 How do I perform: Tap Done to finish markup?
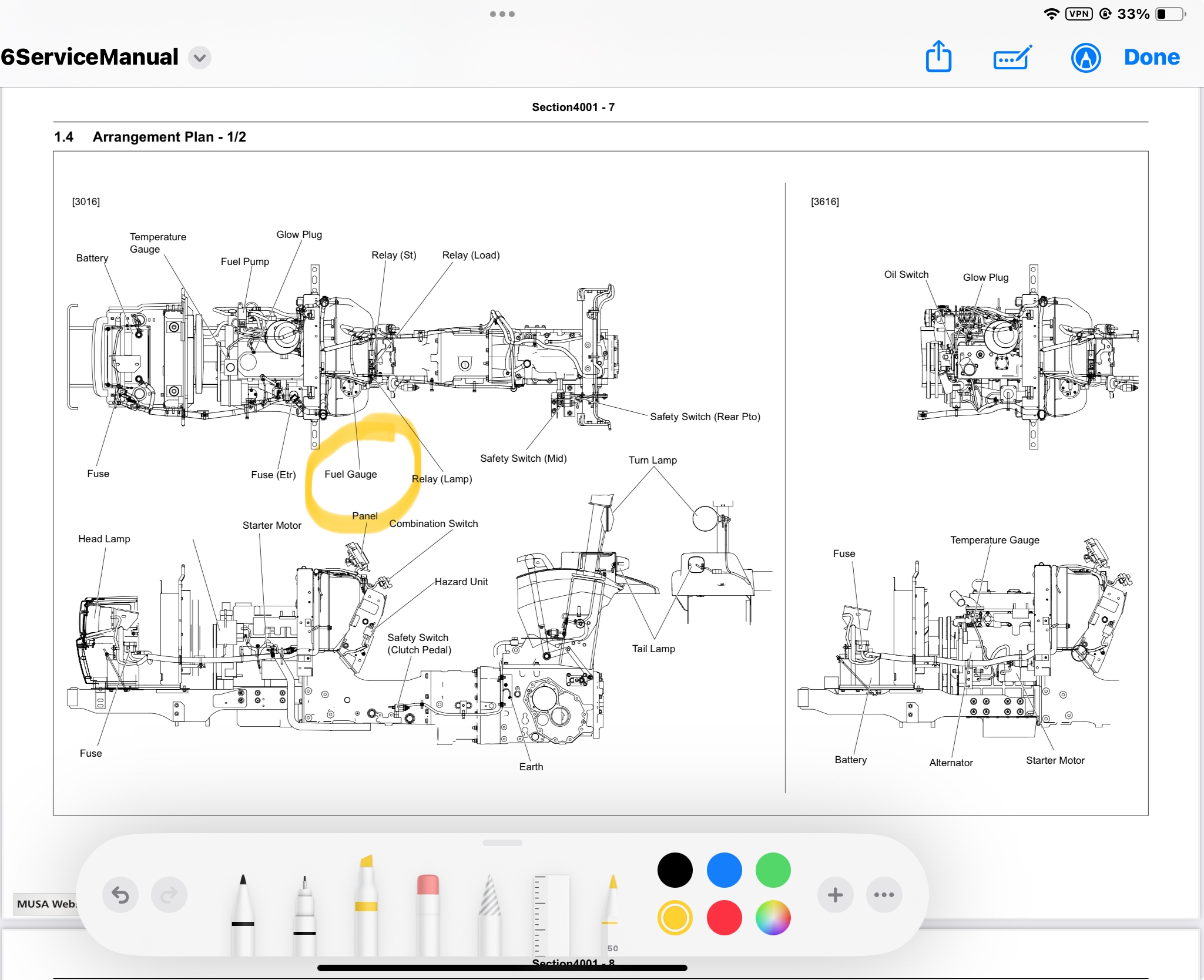1151,57
